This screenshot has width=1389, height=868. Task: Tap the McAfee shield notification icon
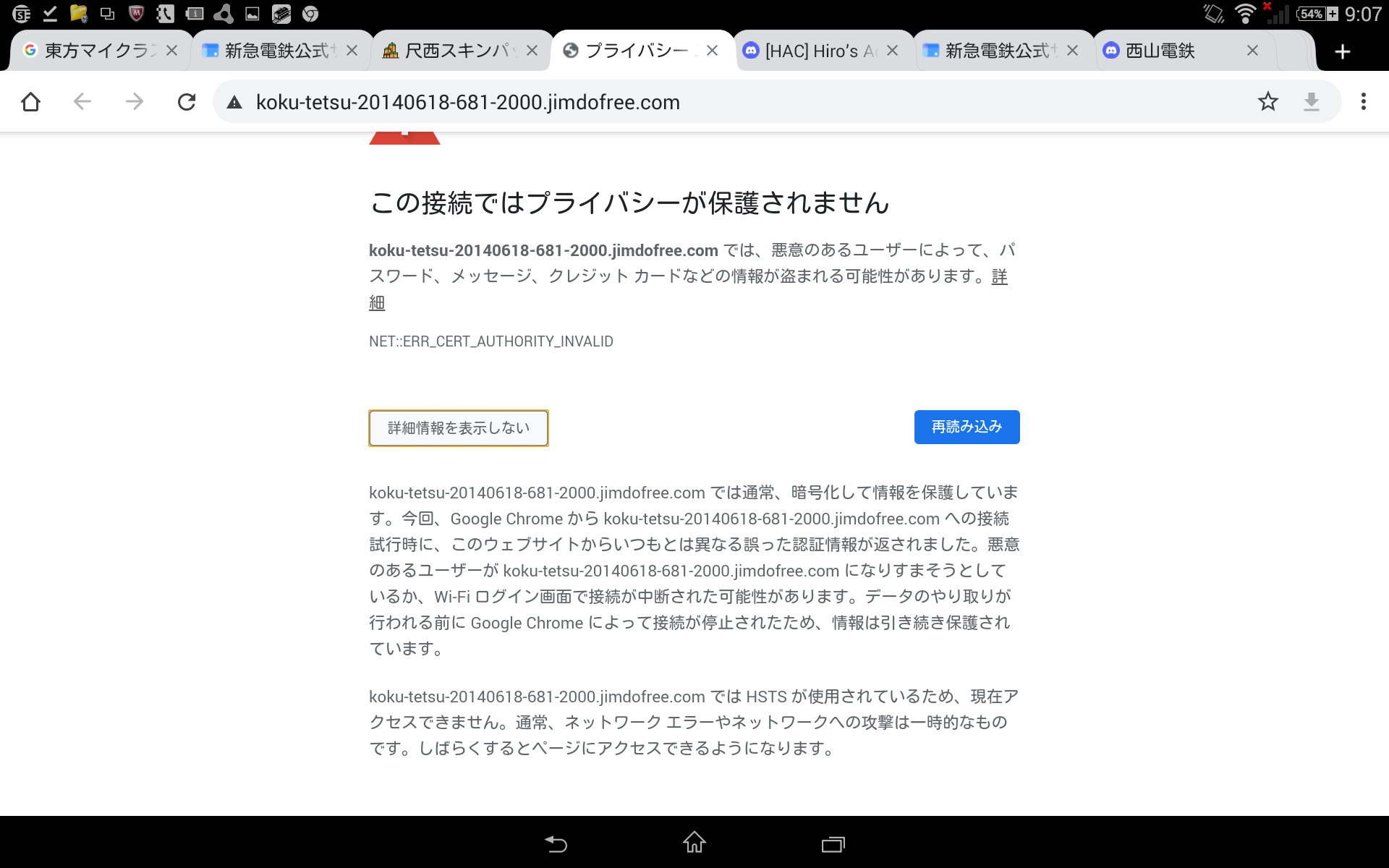tap(136, 13)
